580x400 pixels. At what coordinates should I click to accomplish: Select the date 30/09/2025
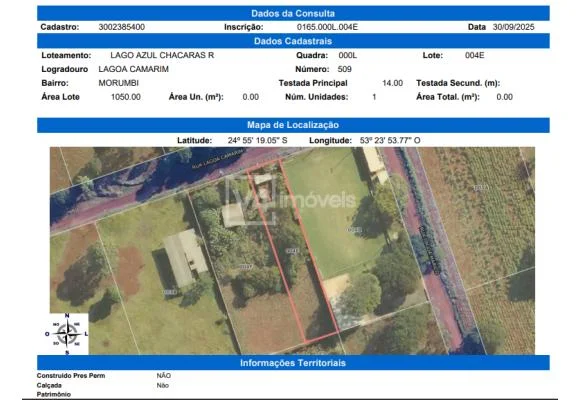point(513,27)
